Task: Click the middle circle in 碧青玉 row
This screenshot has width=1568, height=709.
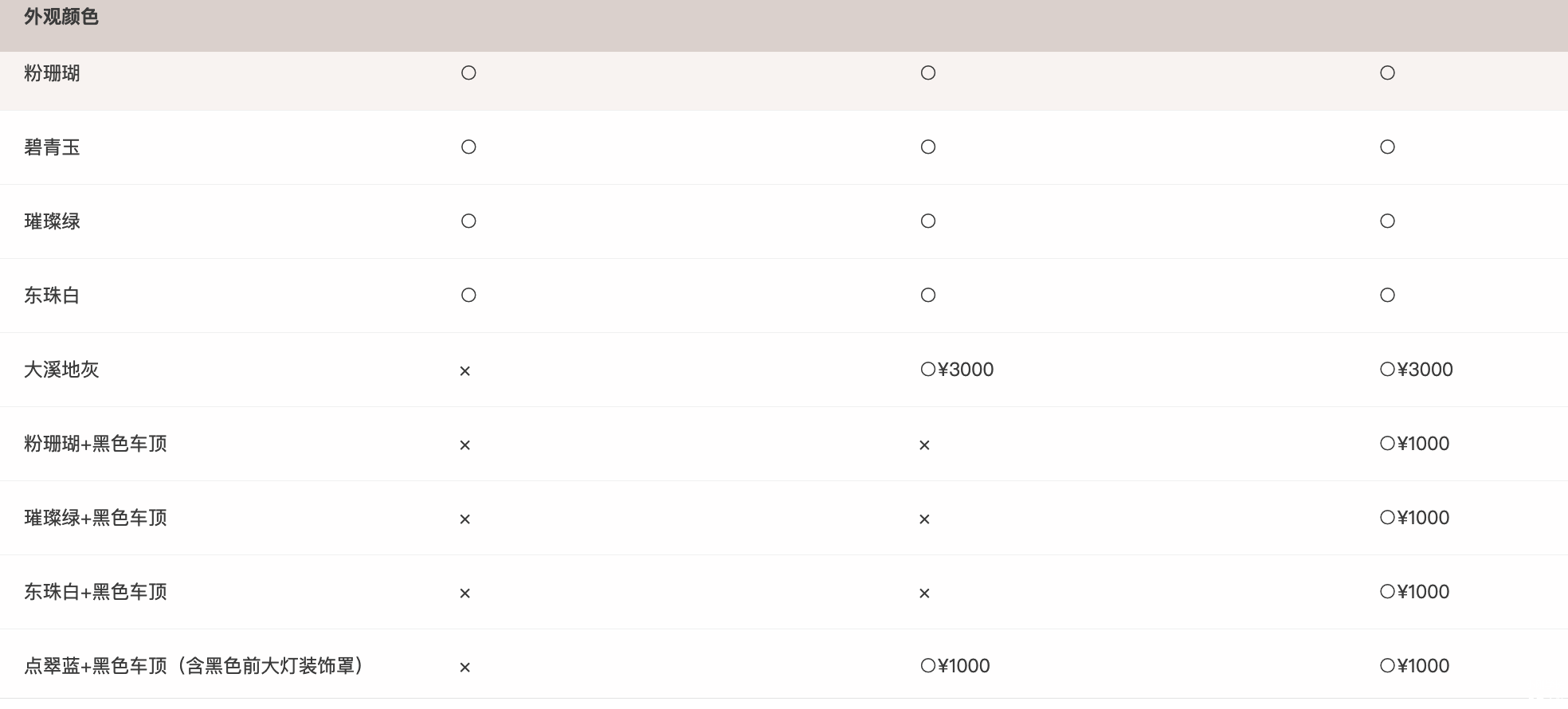Action: (x=928, y=147)
